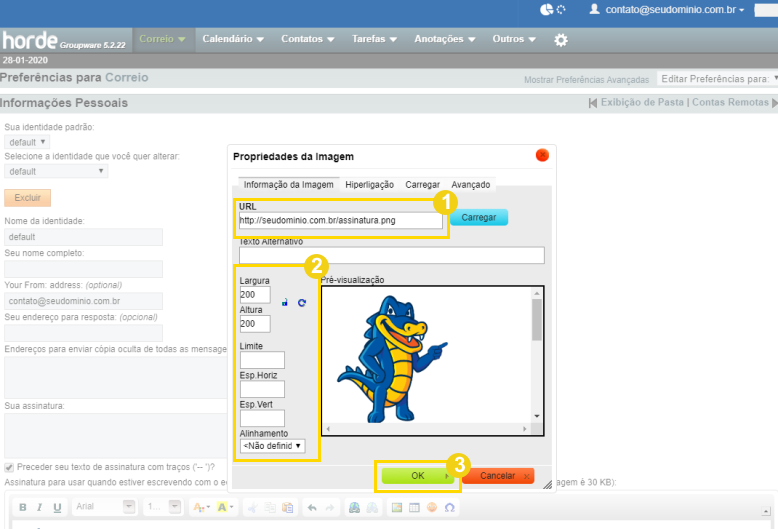Open the Correio menu
This screenshot has height=529, width=778.
(x=162, y=39)
